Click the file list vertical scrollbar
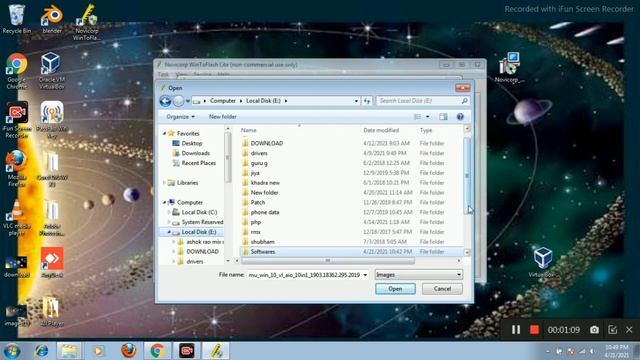This screenshot has width=640, height=360. click(467, 176)
